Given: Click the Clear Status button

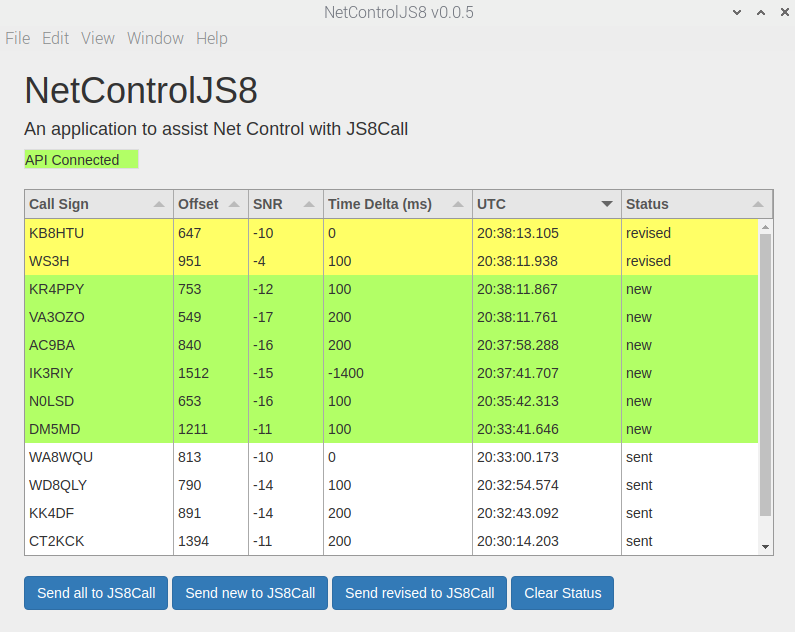Looking at the screenshot, I should point(562,593).
